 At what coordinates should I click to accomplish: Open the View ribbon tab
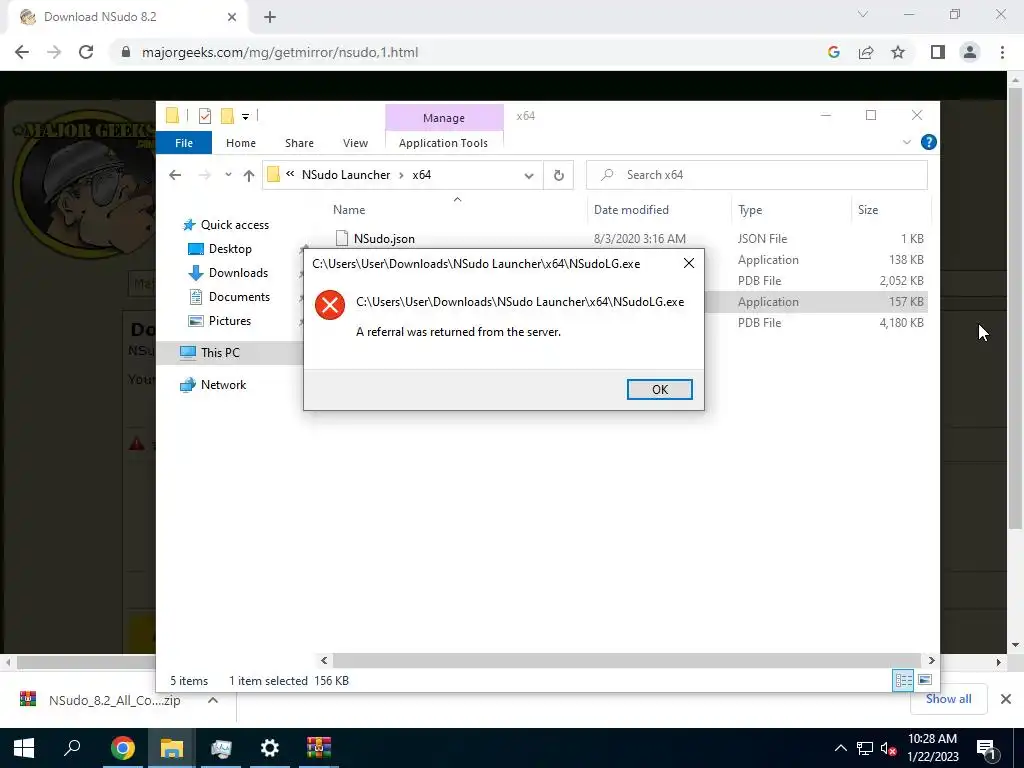point(355,143)
